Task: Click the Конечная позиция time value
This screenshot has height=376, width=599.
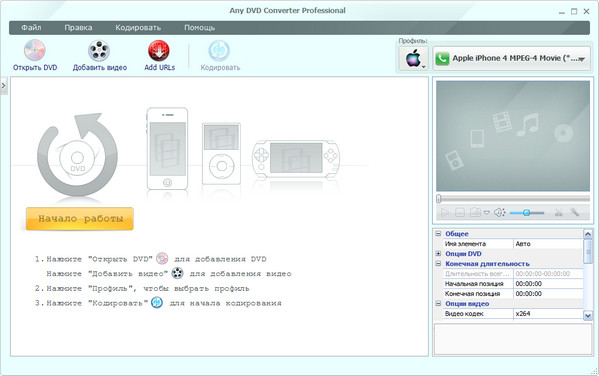Action: pos(548,293)
